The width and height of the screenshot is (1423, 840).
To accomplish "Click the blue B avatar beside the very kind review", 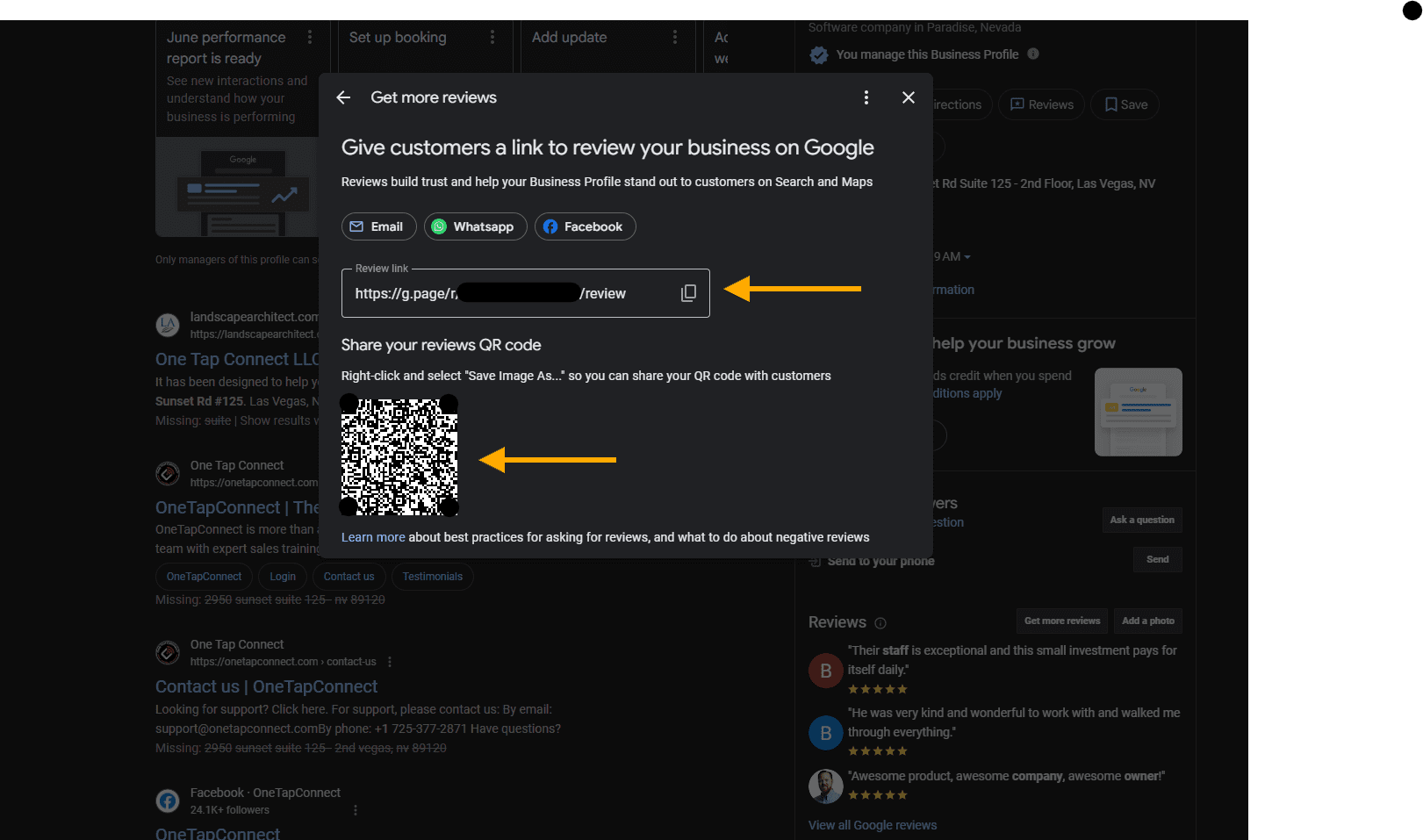I will (825, 732).
